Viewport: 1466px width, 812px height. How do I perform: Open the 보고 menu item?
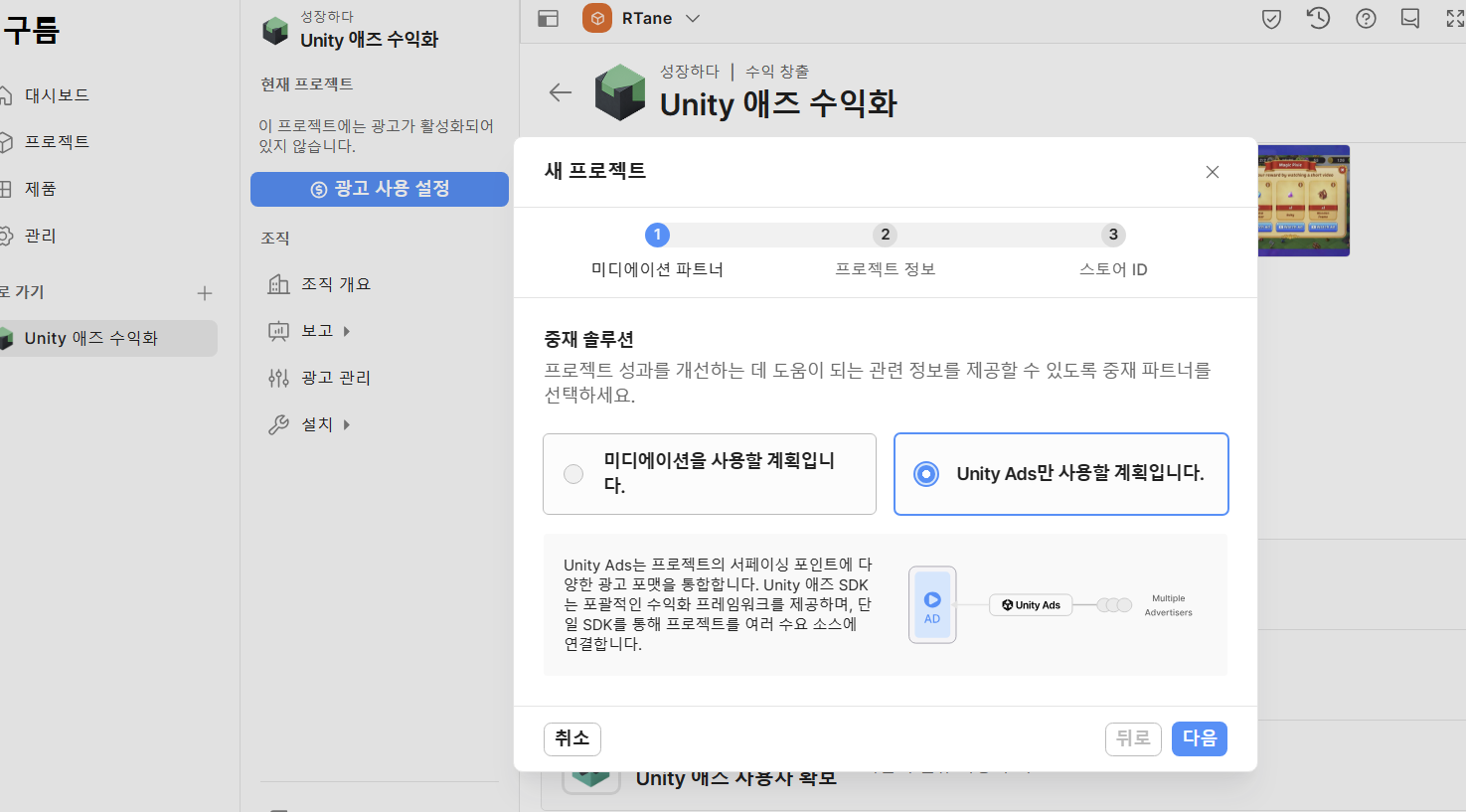click(x=317, y=331)
